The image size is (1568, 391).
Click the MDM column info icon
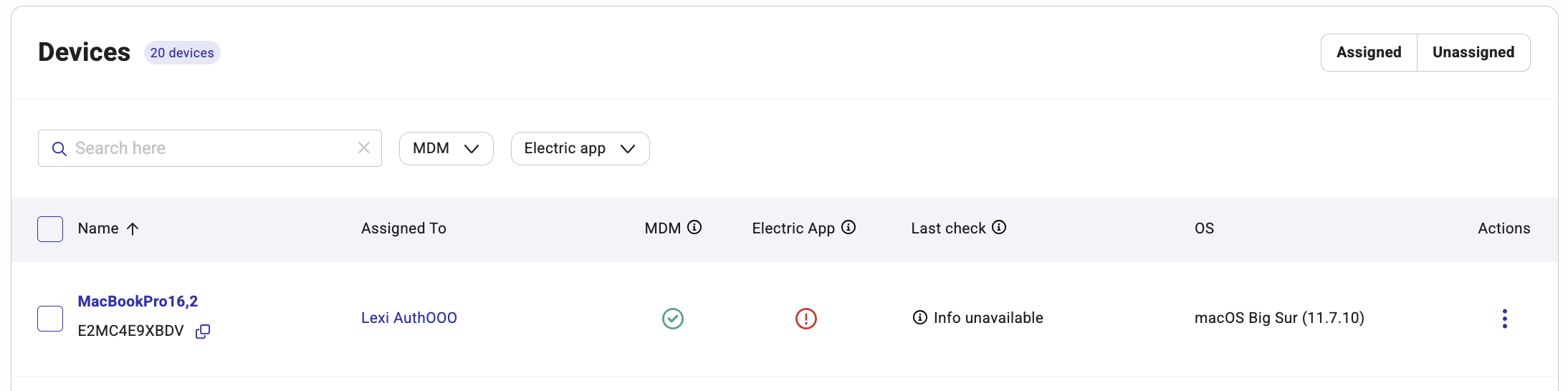[694, 227]
